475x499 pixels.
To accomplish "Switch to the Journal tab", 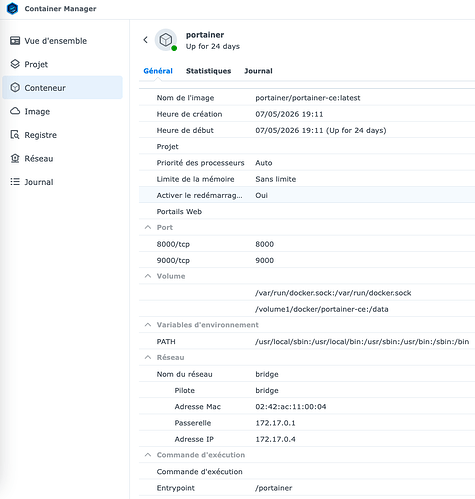I will pyautogui.click(x=258, y=71).
